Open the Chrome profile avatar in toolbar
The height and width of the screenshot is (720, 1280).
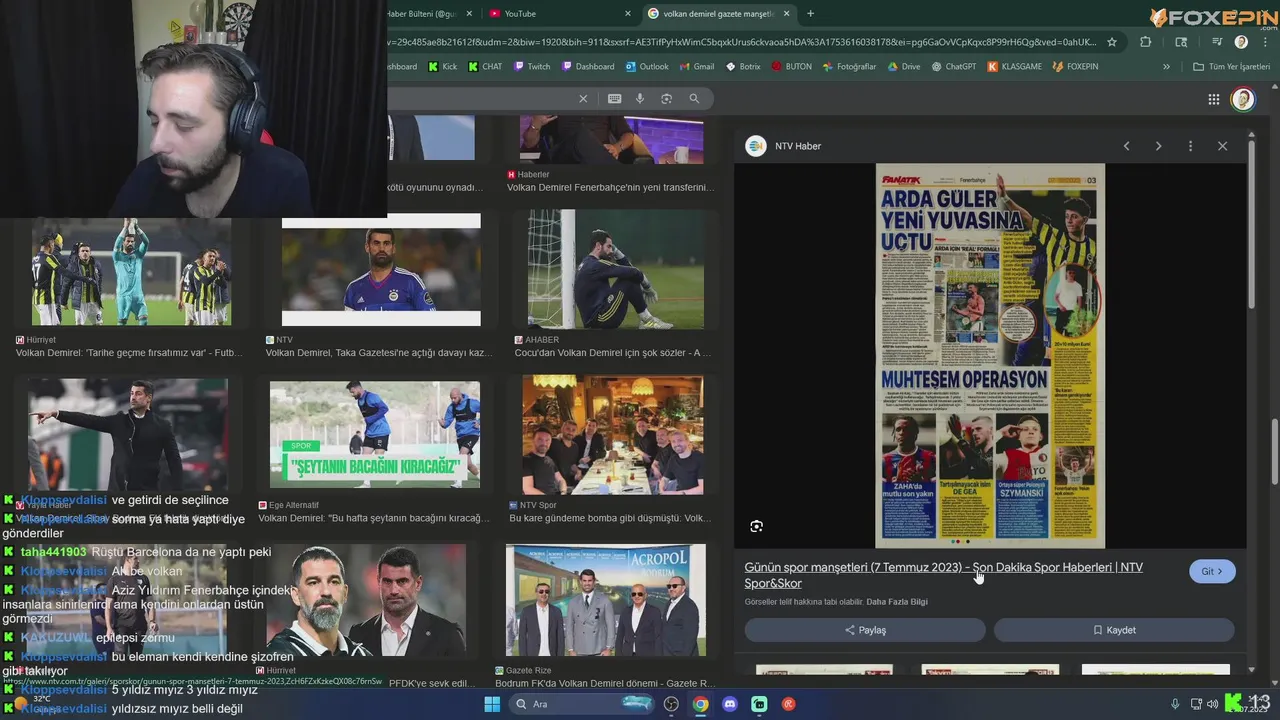coord(1241,42)
